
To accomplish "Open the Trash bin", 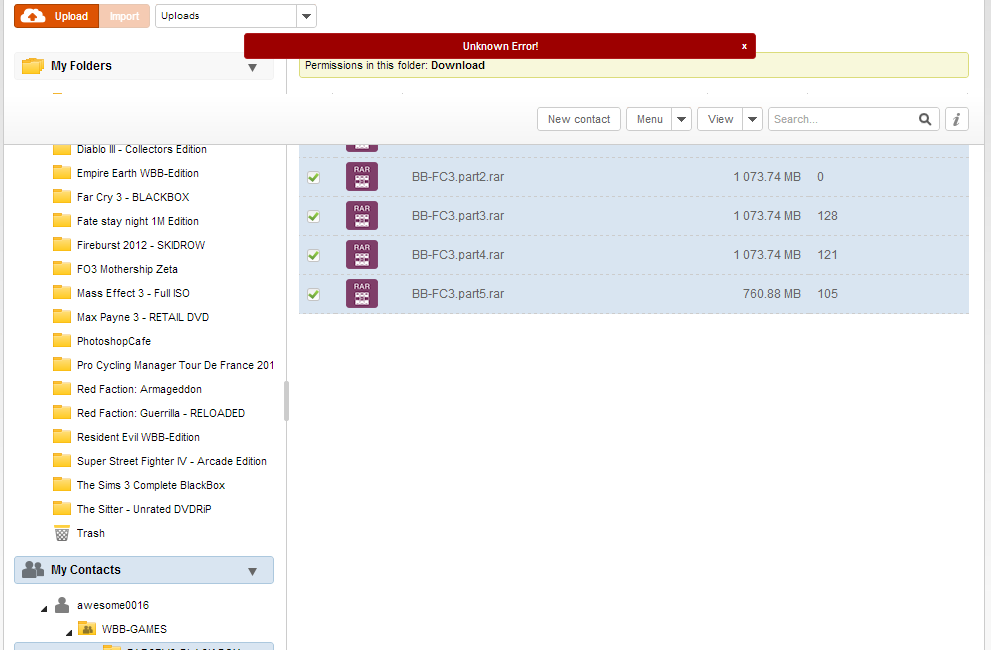I will [62, 533].
